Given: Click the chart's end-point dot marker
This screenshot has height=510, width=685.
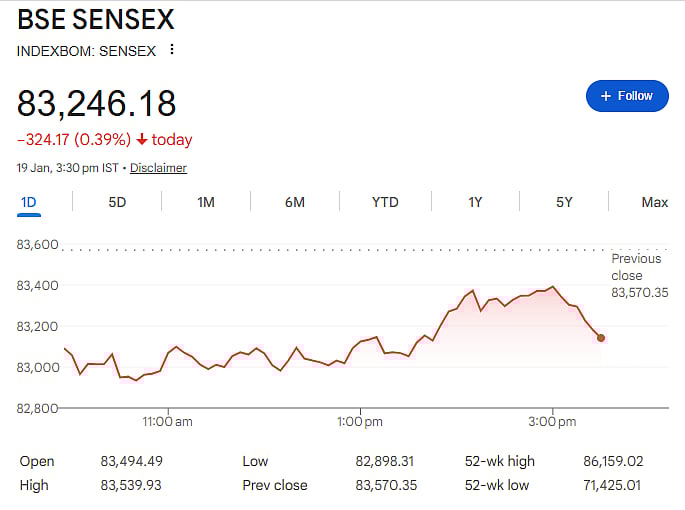Looking at the screenshot, I should point(601,338).
